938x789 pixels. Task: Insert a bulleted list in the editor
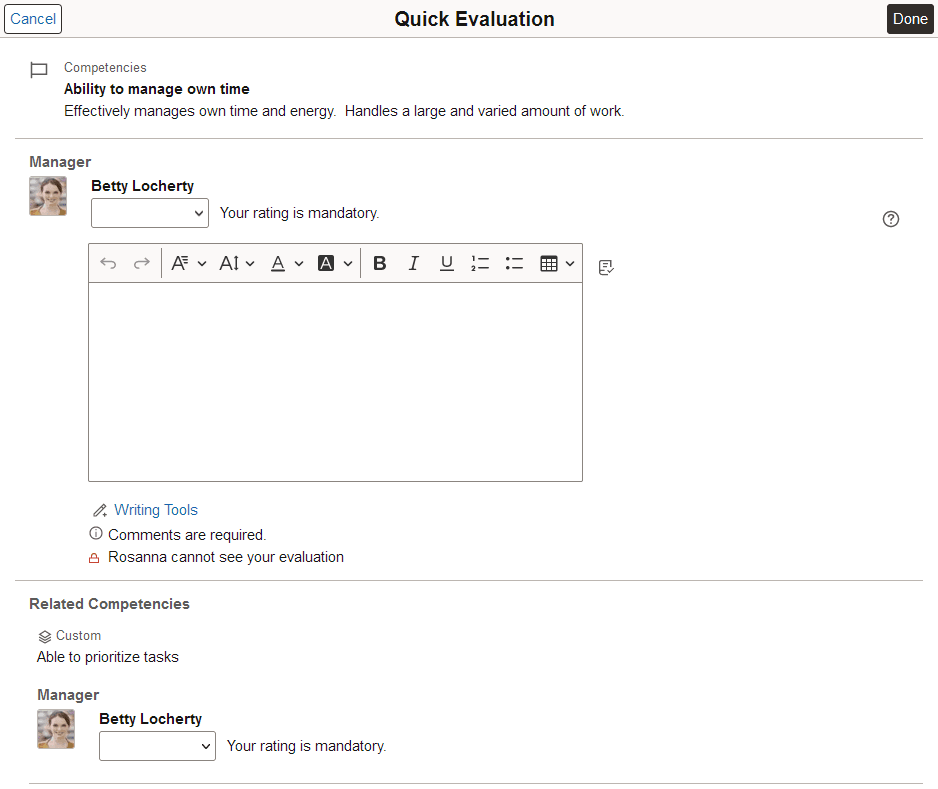514,262
